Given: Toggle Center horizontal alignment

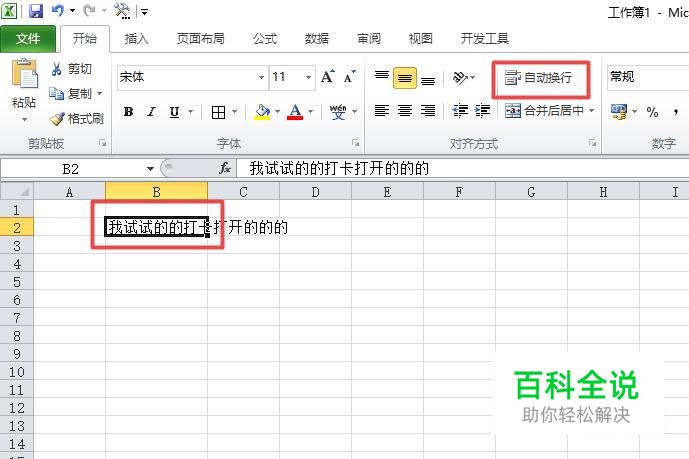Looking at the screenshot, I should coord(405,110).
